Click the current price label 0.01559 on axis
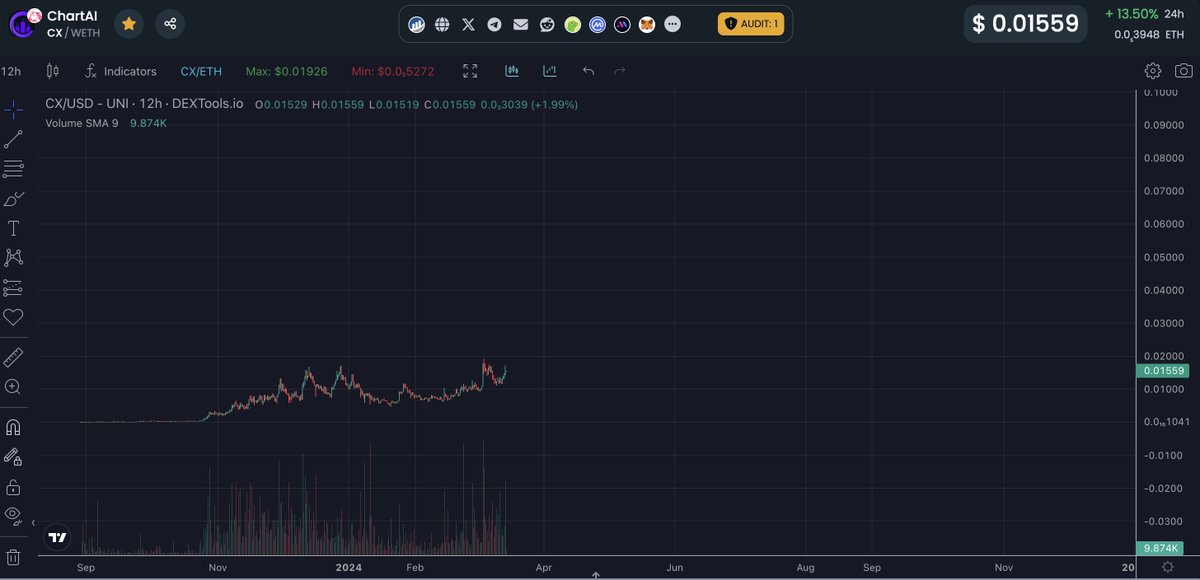1200x580 pixels. pyautogui.click(x=1165, y=370)
